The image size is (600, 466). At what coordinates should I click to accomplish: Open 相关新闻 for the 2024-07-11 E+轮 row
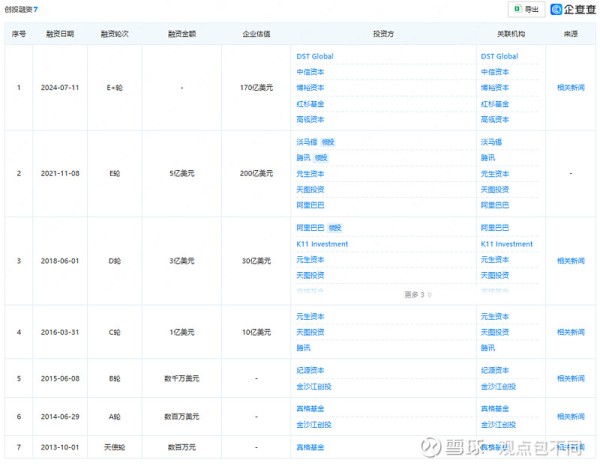570,88
